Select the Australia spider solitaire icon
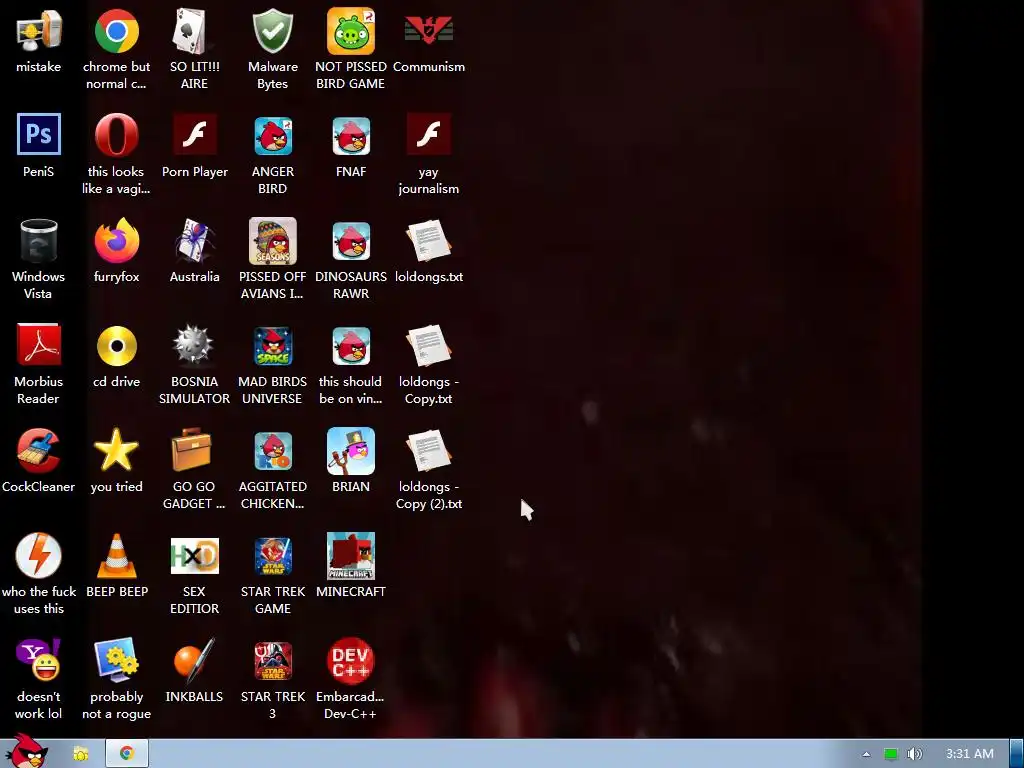This screenshot has height=768, width=1024. point(195,240)
